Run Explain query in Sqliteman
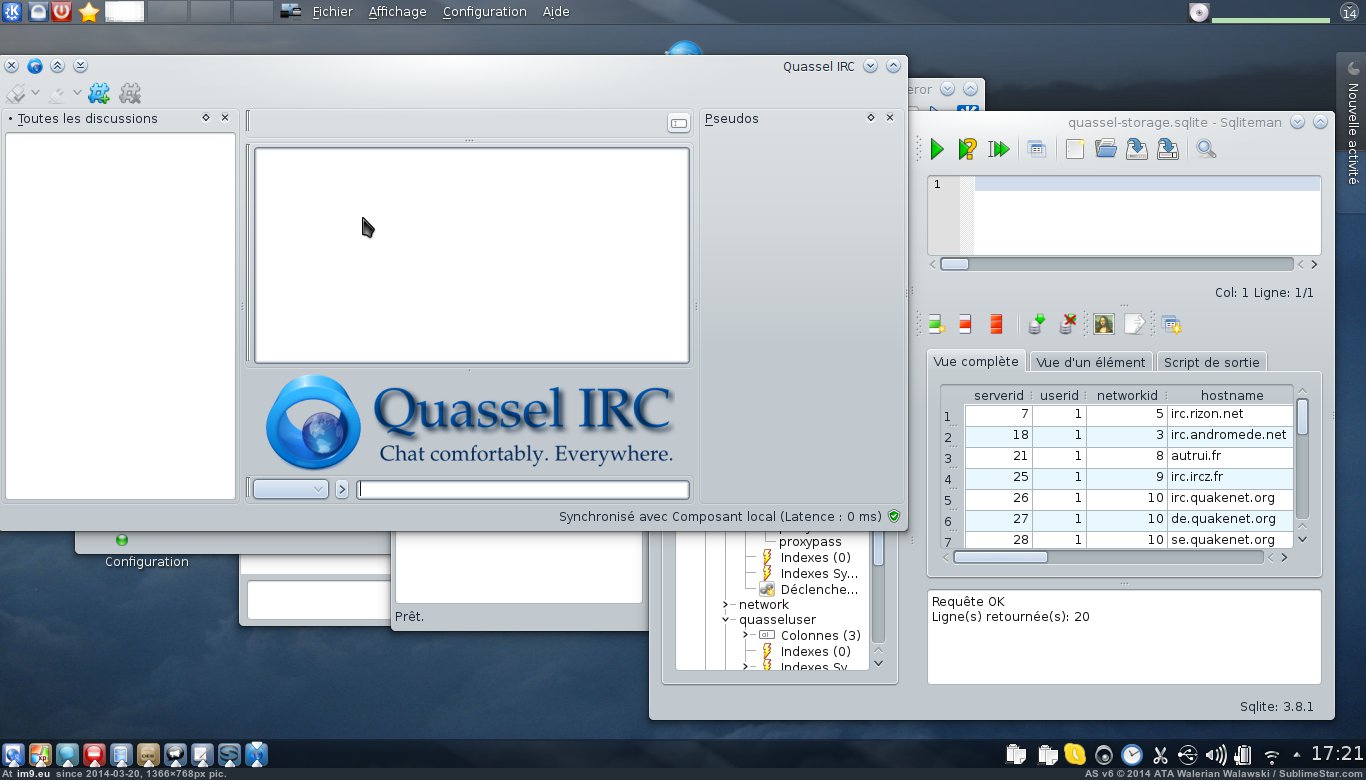Image resolution: width=1366 pixels, height=780 pixels. (967, 149)
